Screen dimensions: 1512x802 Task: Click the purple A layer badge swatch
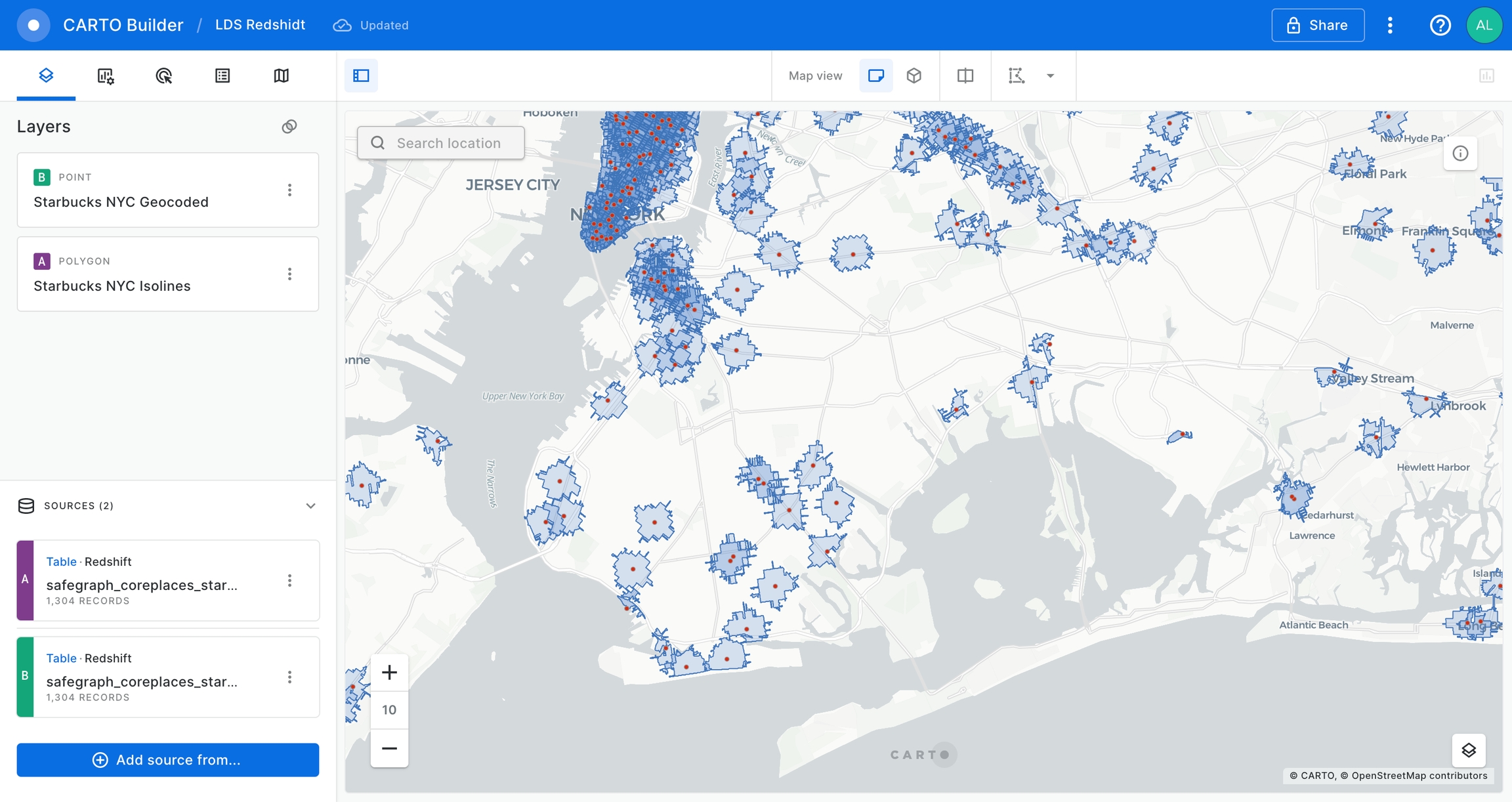(42, 261)
